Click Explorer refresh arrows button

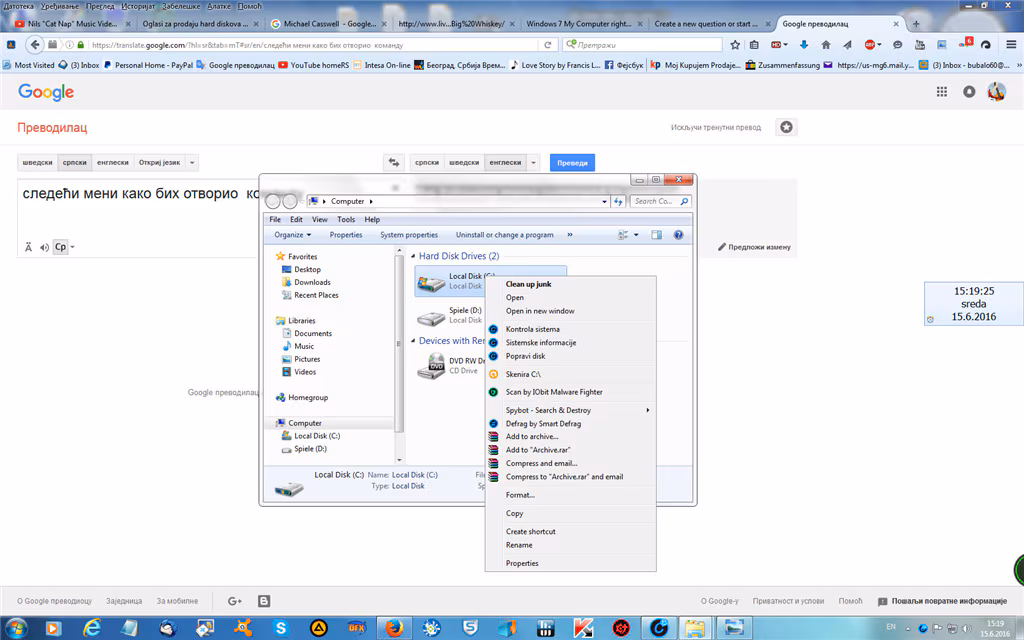618,201
